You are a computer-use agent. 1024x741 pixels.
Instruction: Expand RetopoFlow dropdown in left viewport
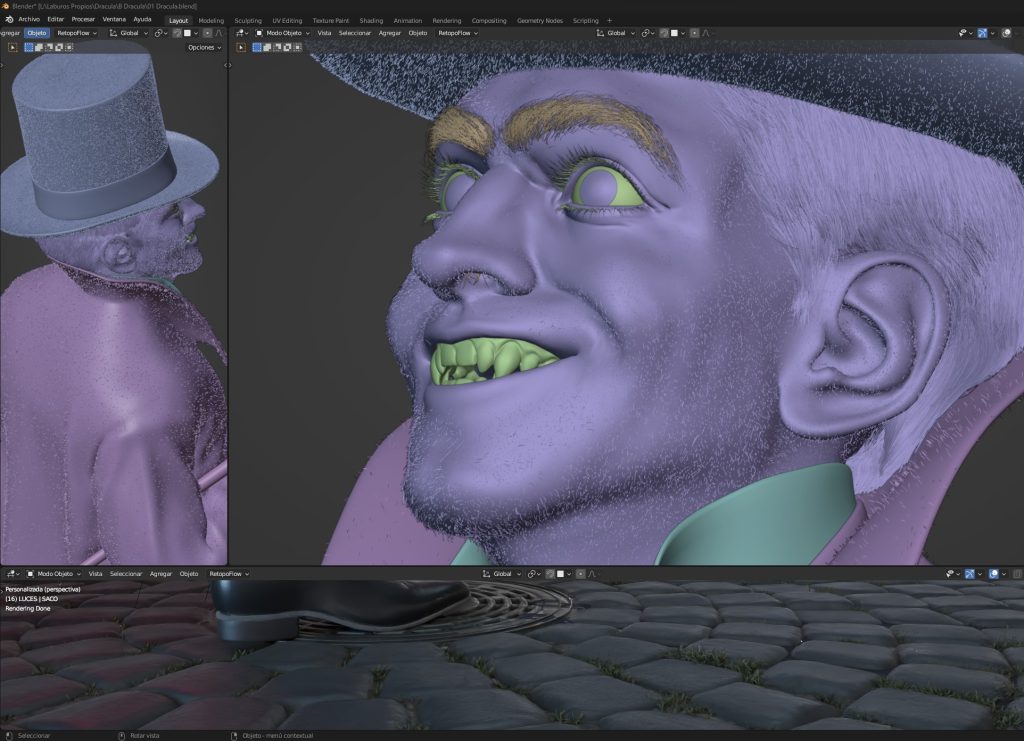[76, 33]
